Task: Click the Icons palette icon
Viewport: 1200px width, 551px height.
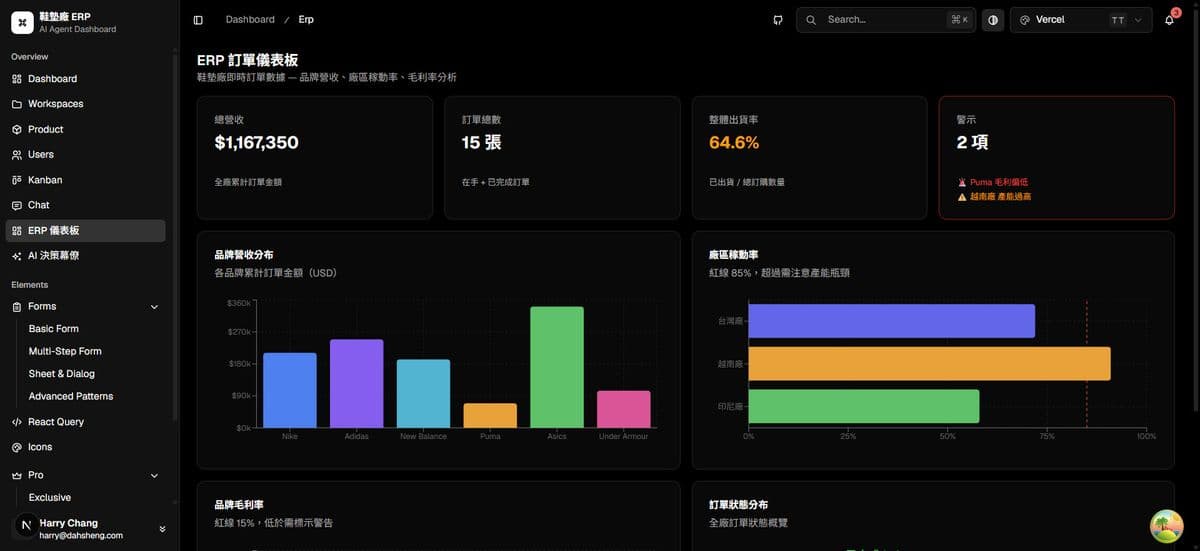Action: [17, 447]
